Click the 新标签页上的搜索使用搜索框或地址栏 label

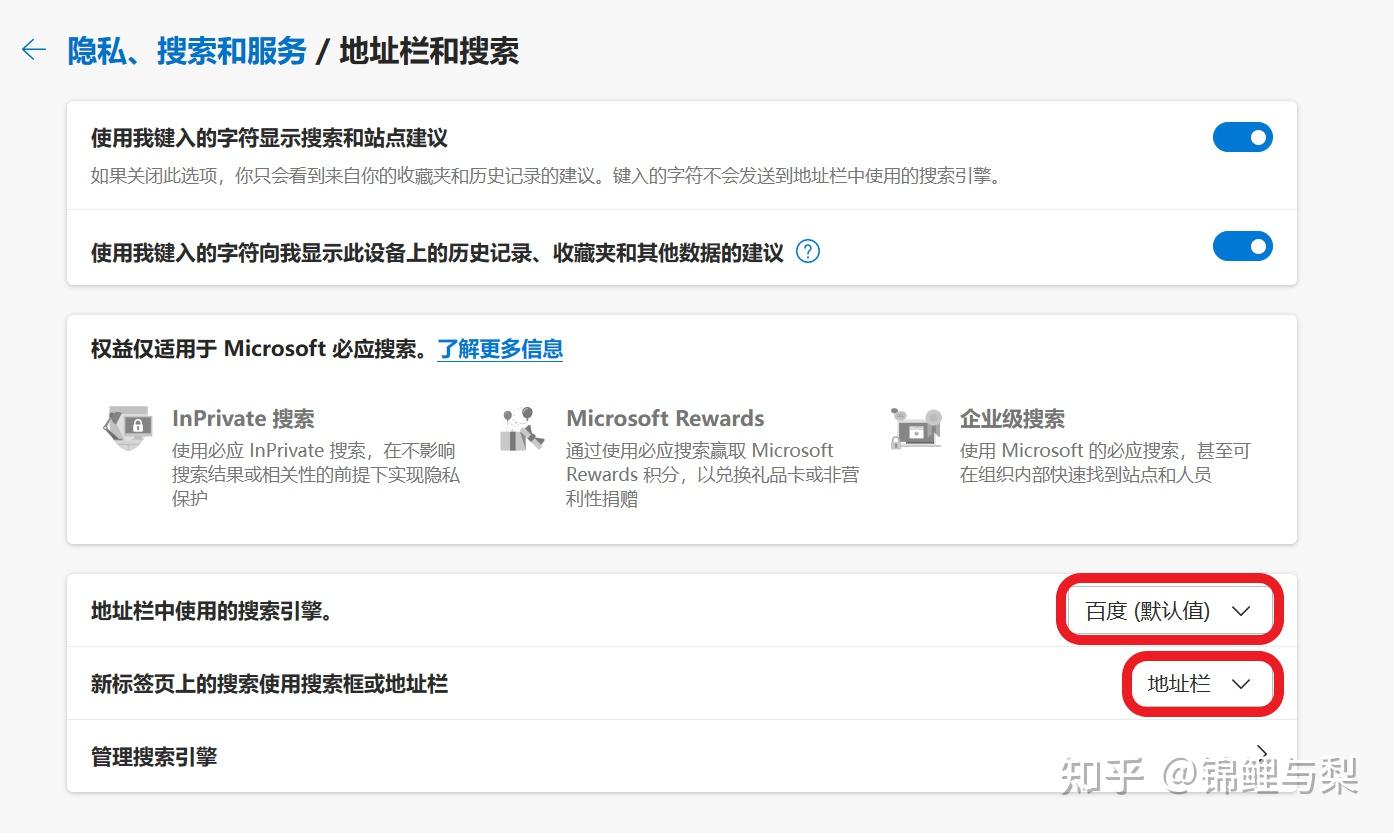[269, 684]
